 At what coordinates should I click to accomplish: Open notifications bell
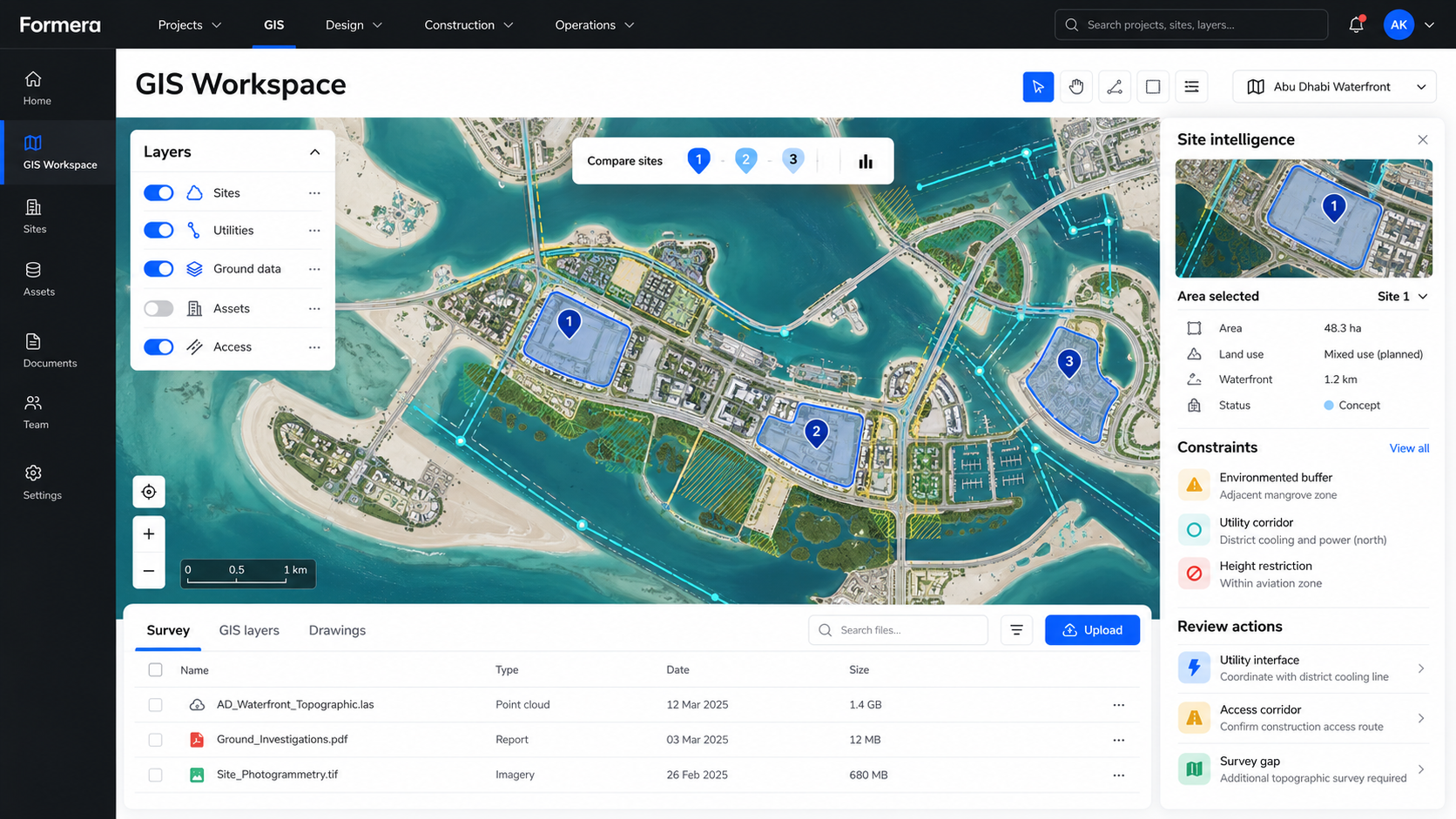coord(1356,24)
